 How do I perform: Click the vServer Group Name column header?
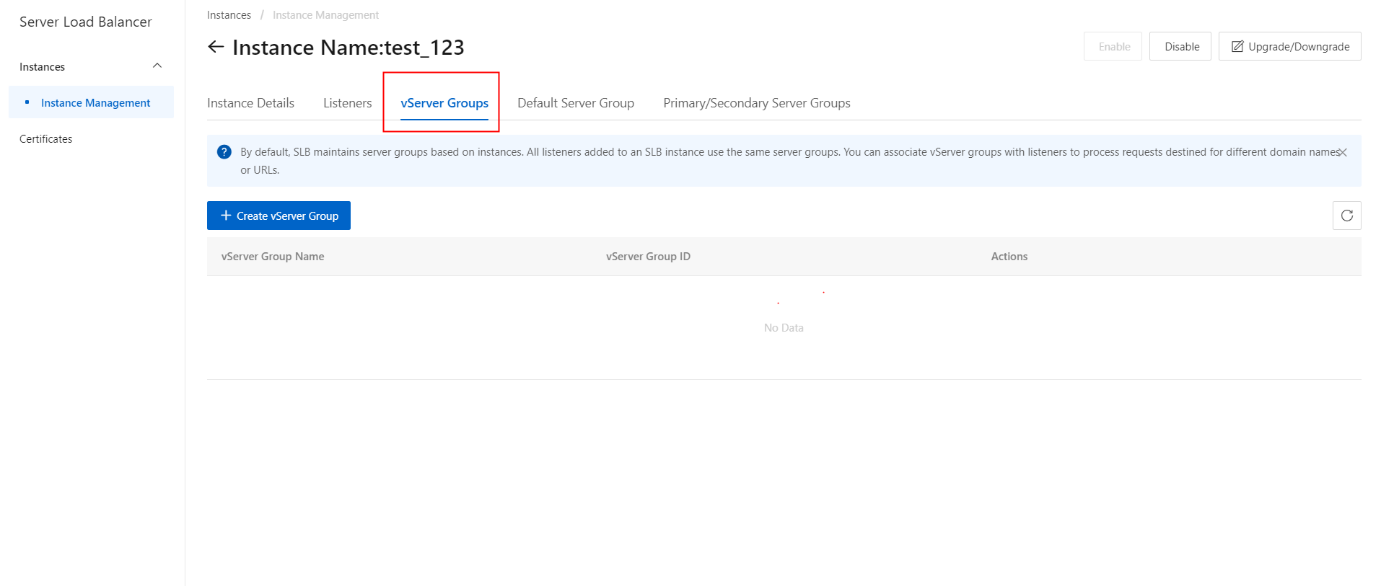click(x=272, y=257)
